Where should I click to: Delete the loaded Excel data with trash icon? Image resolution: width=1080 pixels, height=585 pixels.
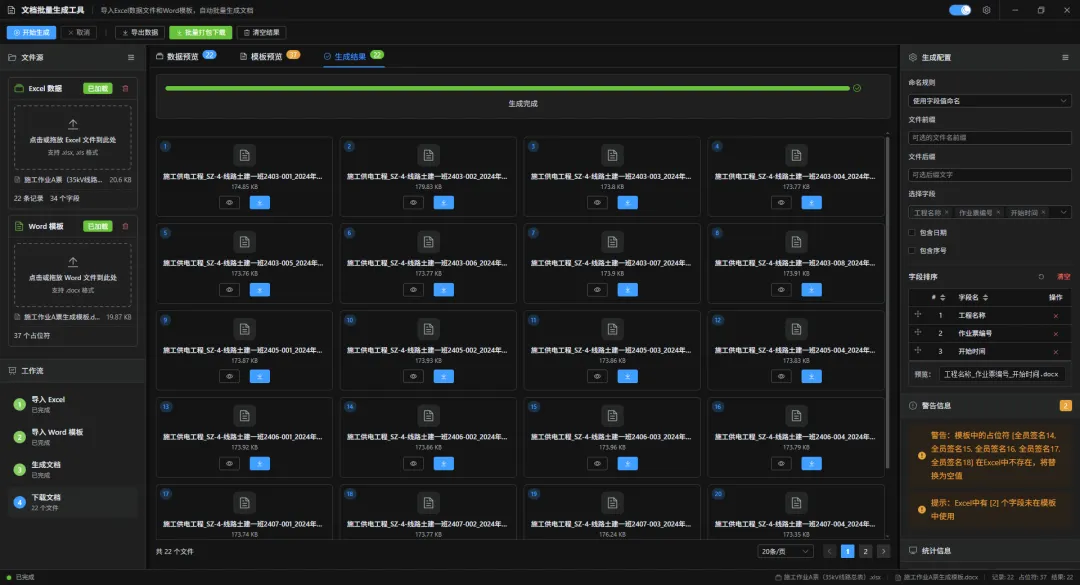pyautogui.click(x=125, y=88)
